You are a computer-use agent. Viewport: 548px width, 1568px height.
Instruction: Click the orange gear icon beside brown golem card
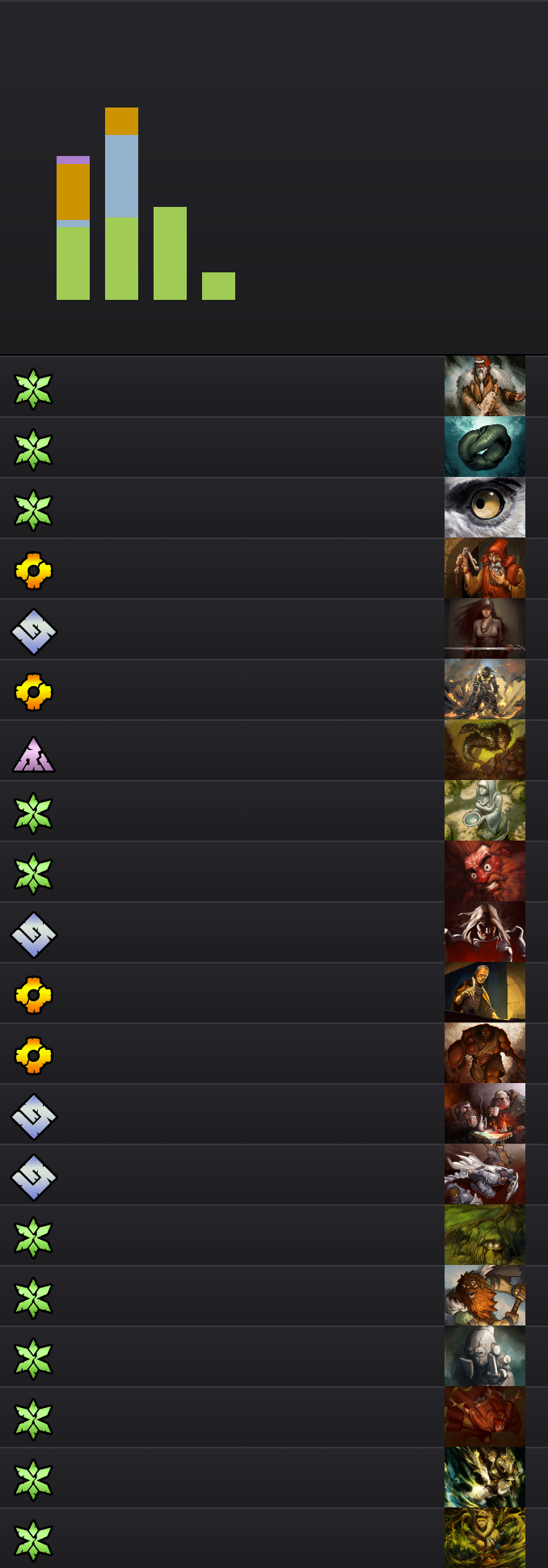click(x=33, y=1056)
